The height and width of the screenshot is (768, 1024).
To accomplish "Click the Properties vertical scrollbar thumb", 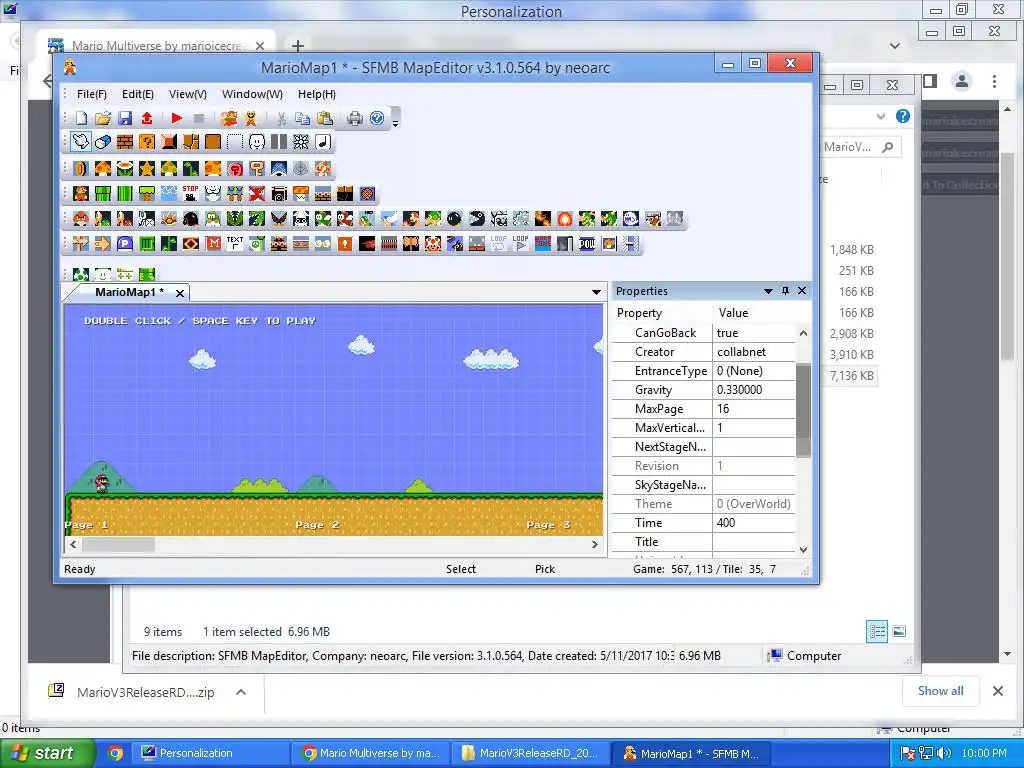I will (803, 410).
